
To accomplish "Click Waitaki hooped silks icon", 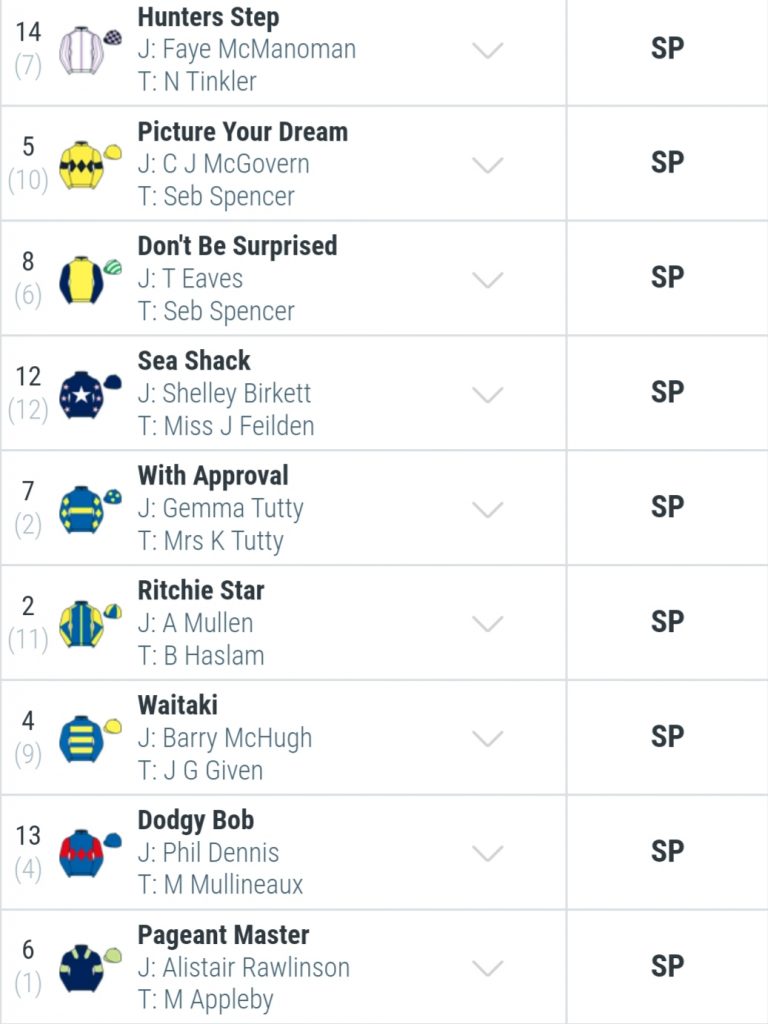I will click(x=89, y=739).
